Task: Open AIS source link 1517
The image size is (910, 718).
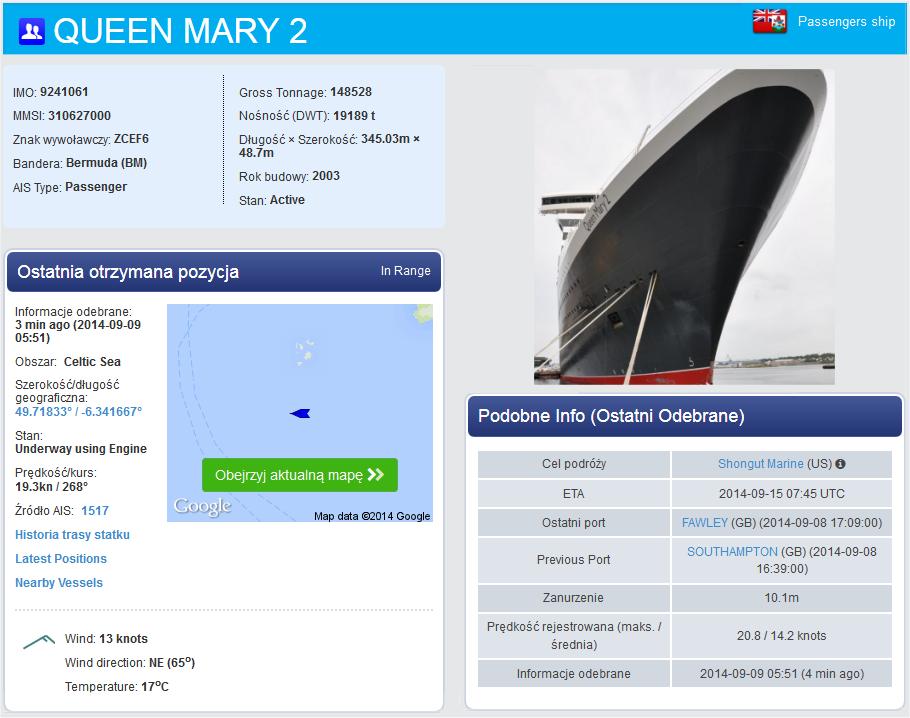Action: [x=95, y=511]
